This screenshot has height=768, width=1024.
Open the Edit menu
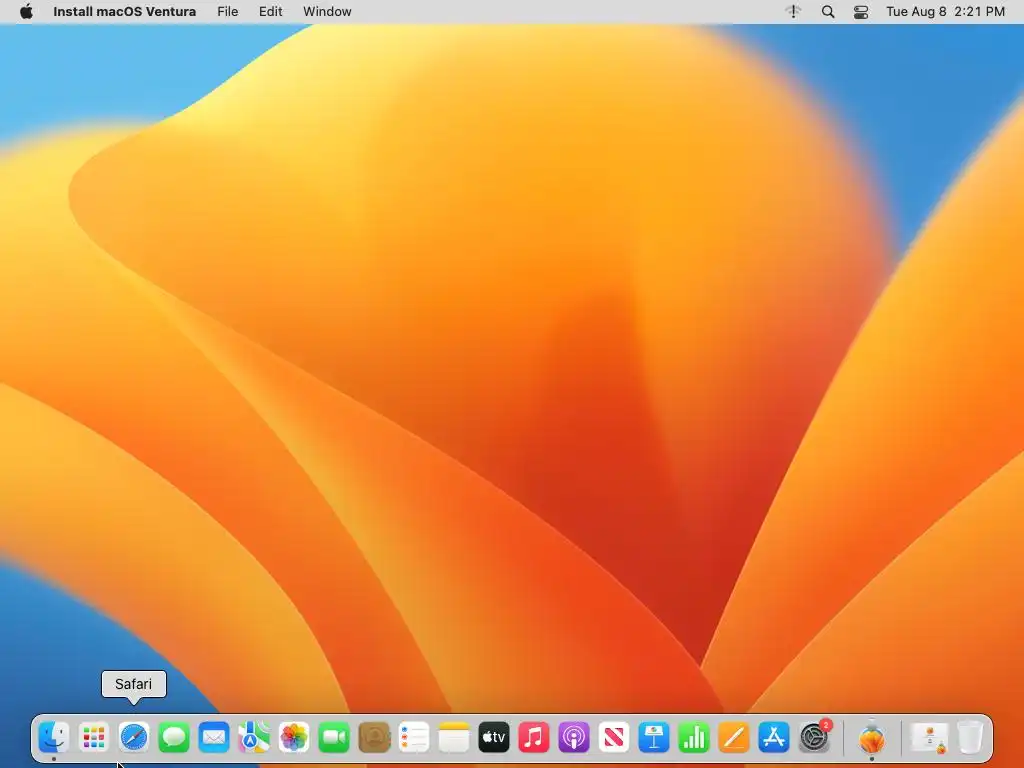coord(270,12)
